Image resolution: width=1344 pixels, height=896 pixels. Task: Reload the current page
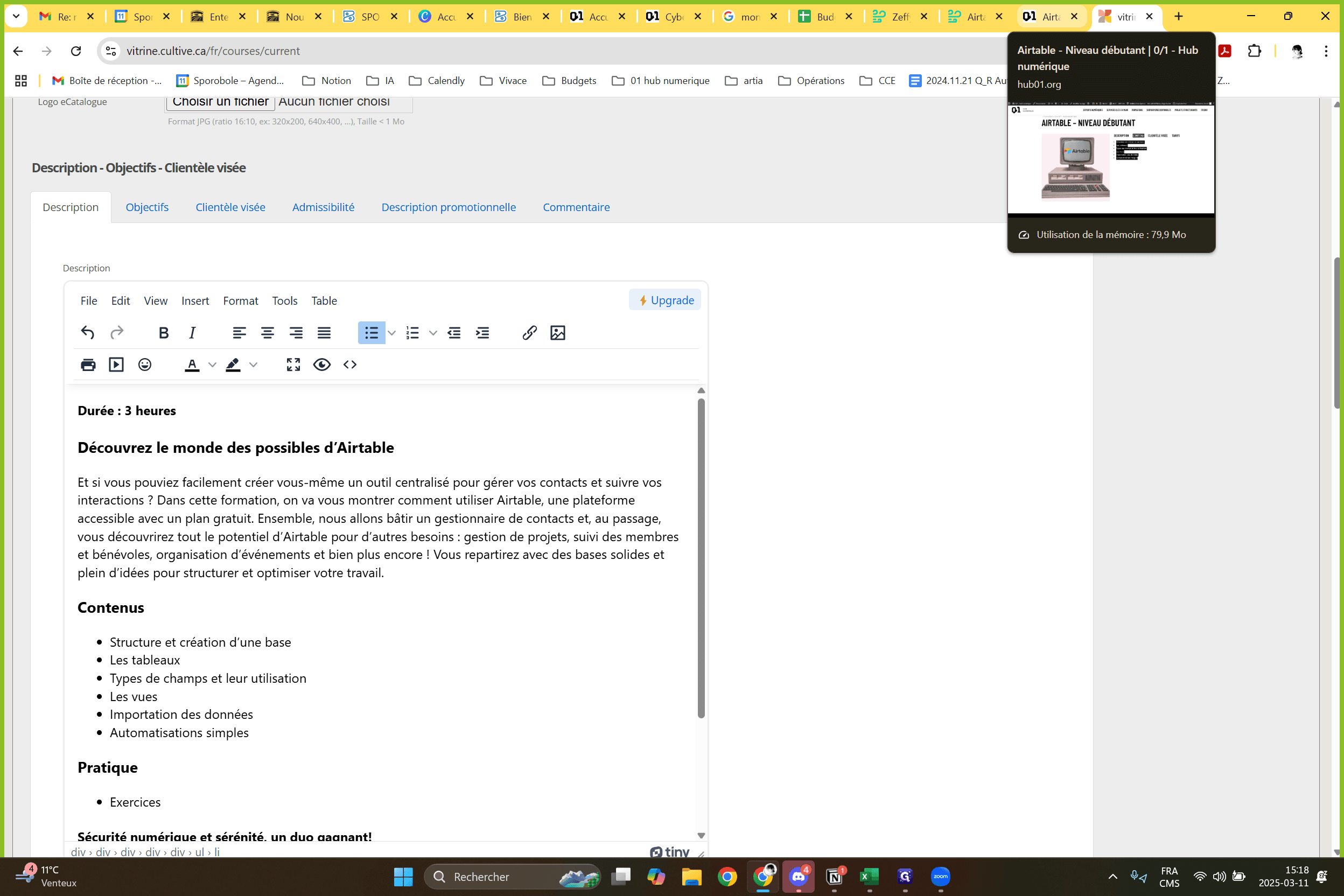(x=76, y=51)
